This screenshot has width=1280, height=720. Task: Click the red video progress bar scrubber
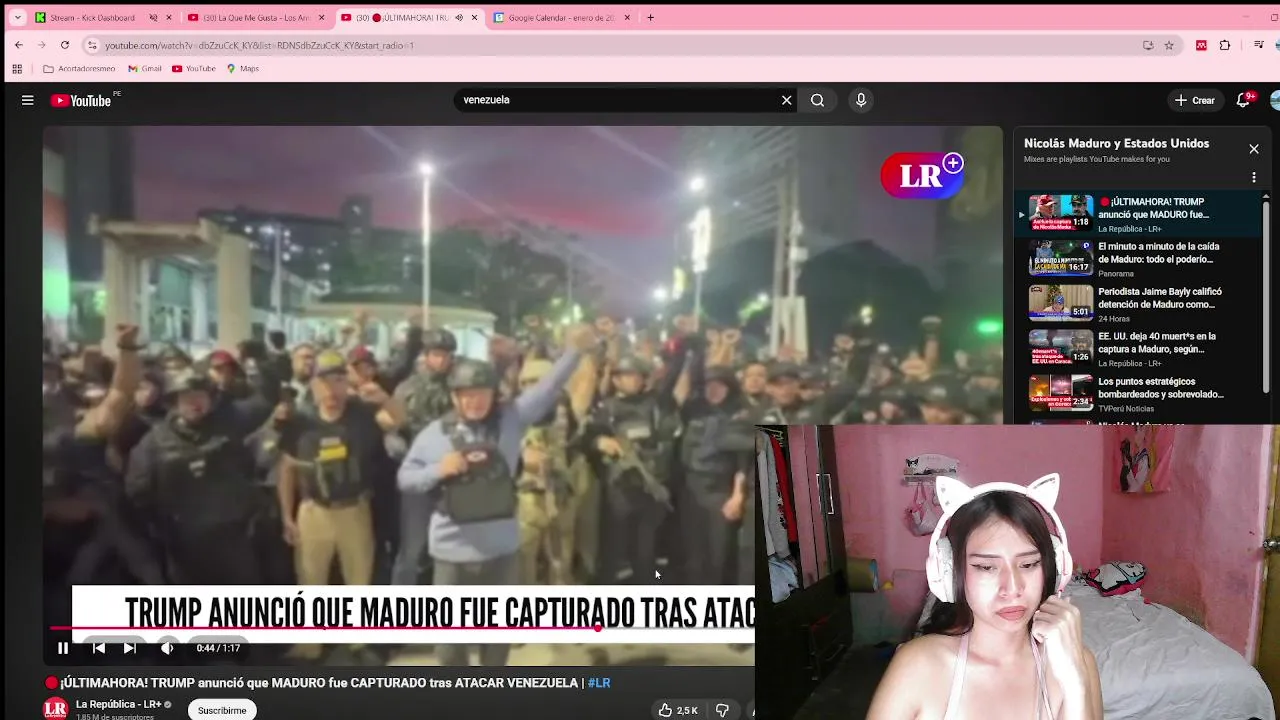pyautogui.click(x=598, y=628)
